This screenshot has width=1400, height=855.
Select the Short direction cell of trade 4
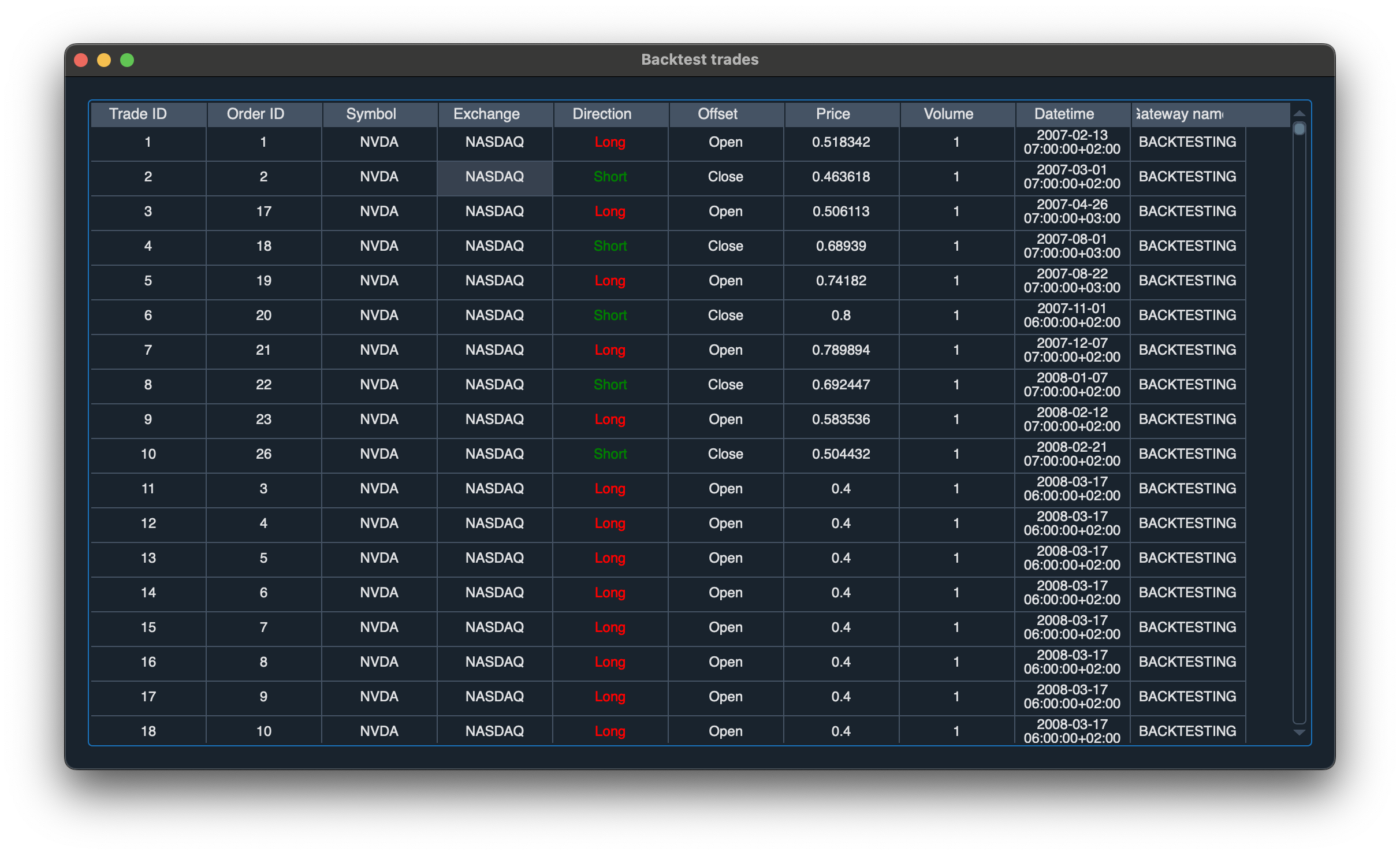click(x=610, y=246)
